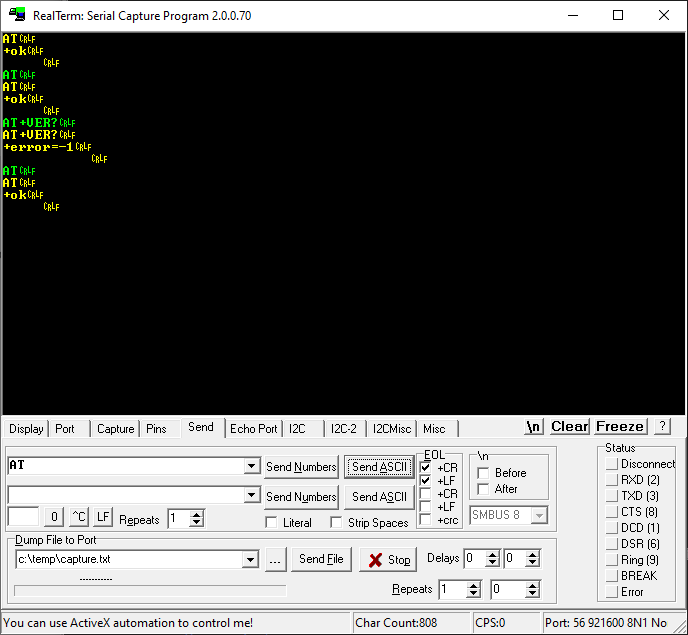Click the \n newline button
This screenshot has height=635, width=688.
click(534, 426)
